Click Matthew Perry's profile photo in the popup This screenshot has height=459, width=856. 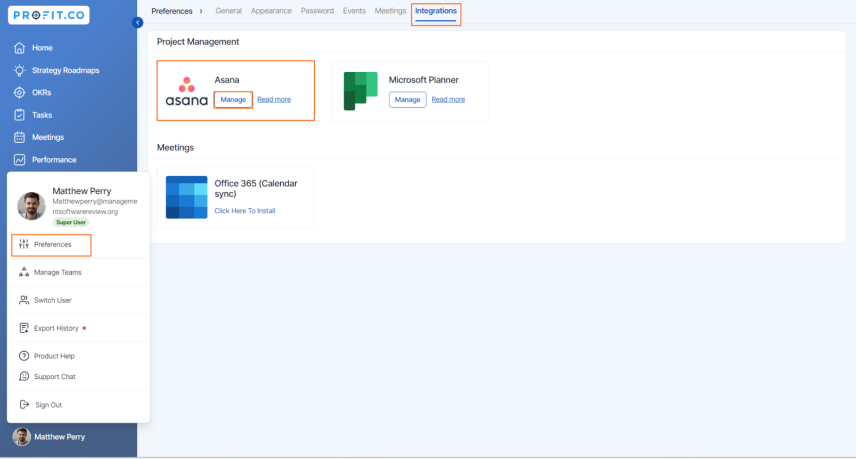coord(32,206)
